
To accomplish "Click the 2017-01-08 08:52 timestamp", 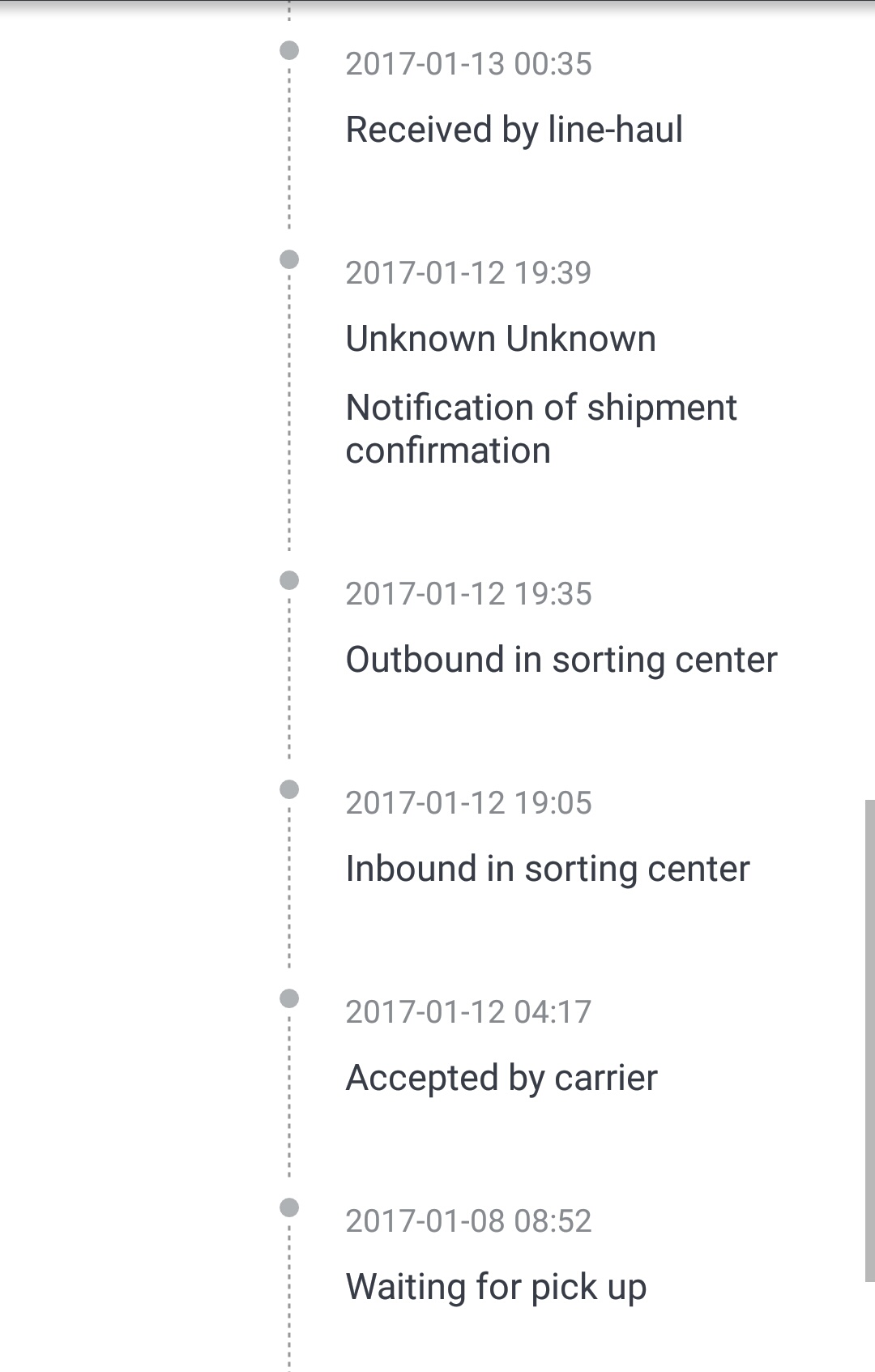I will tap(468, 1221).
